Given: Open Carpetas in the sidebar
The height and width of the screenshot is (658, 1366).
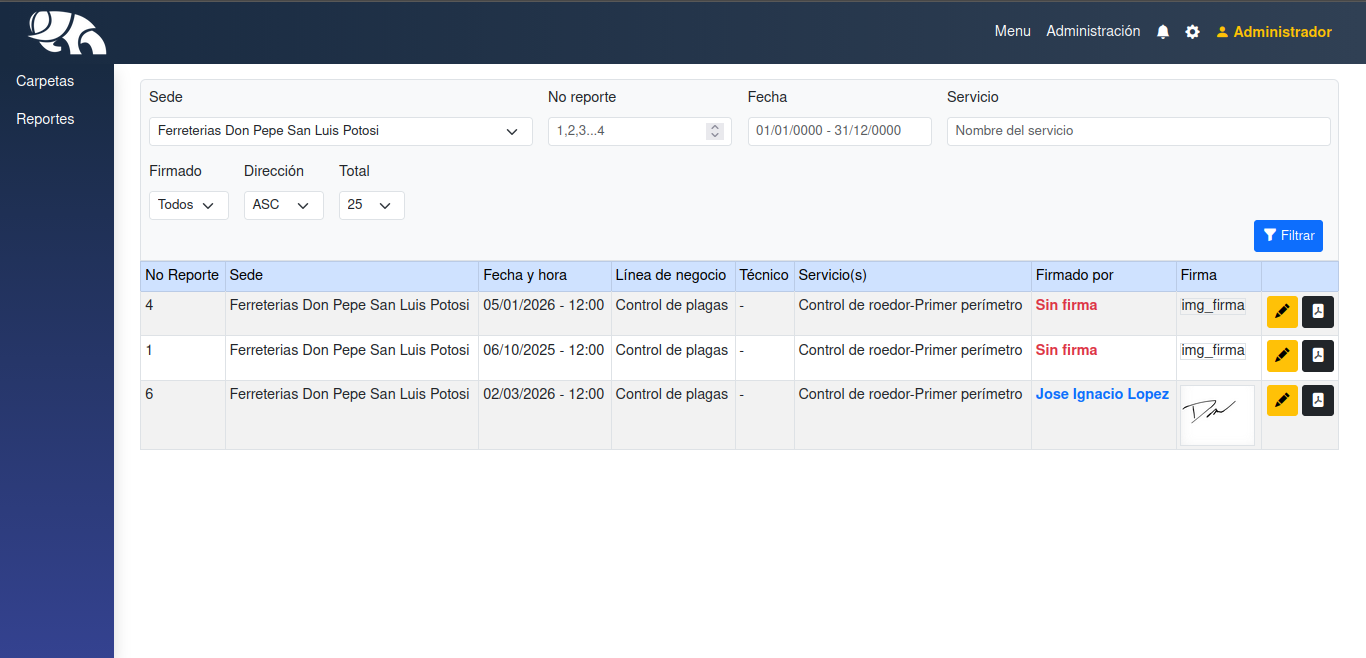Looking at the screenshot, I should pyautogui.click(x=45, y=81).
